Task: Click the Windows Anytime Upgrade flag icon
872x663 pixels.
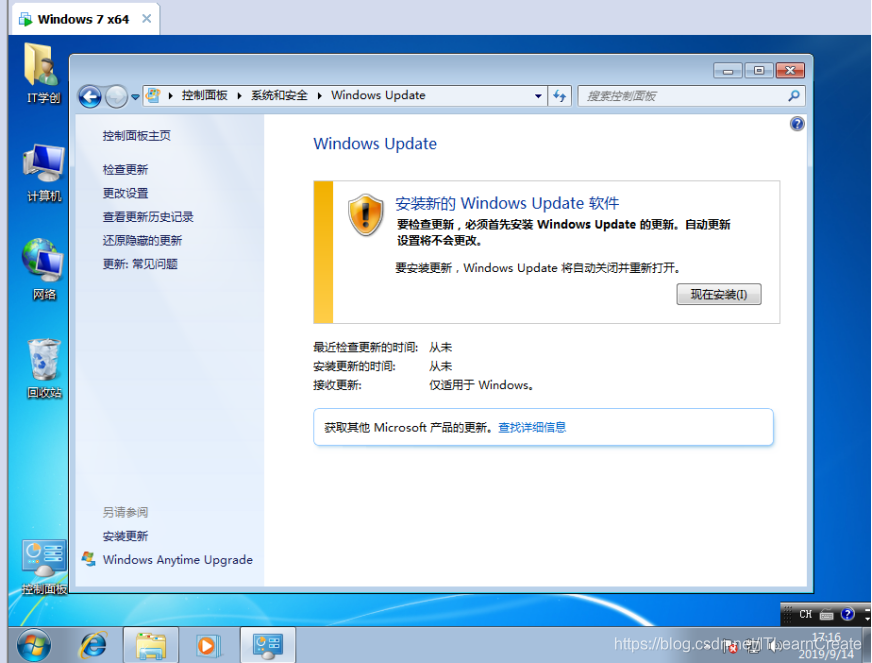Action: [x=88, y=558]
